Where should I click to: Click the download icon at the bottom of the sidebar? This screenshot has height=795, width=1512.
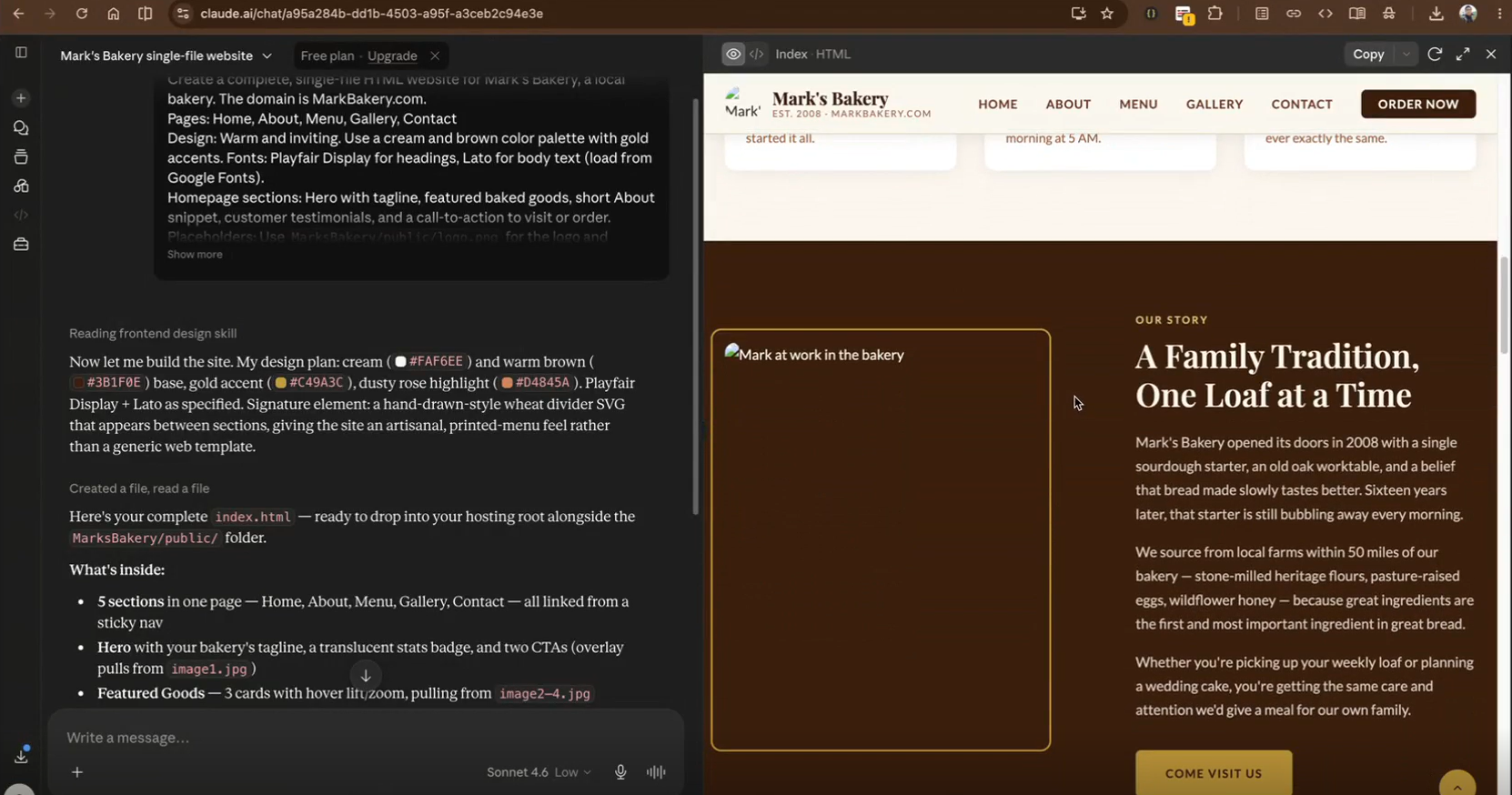[21, 756]
